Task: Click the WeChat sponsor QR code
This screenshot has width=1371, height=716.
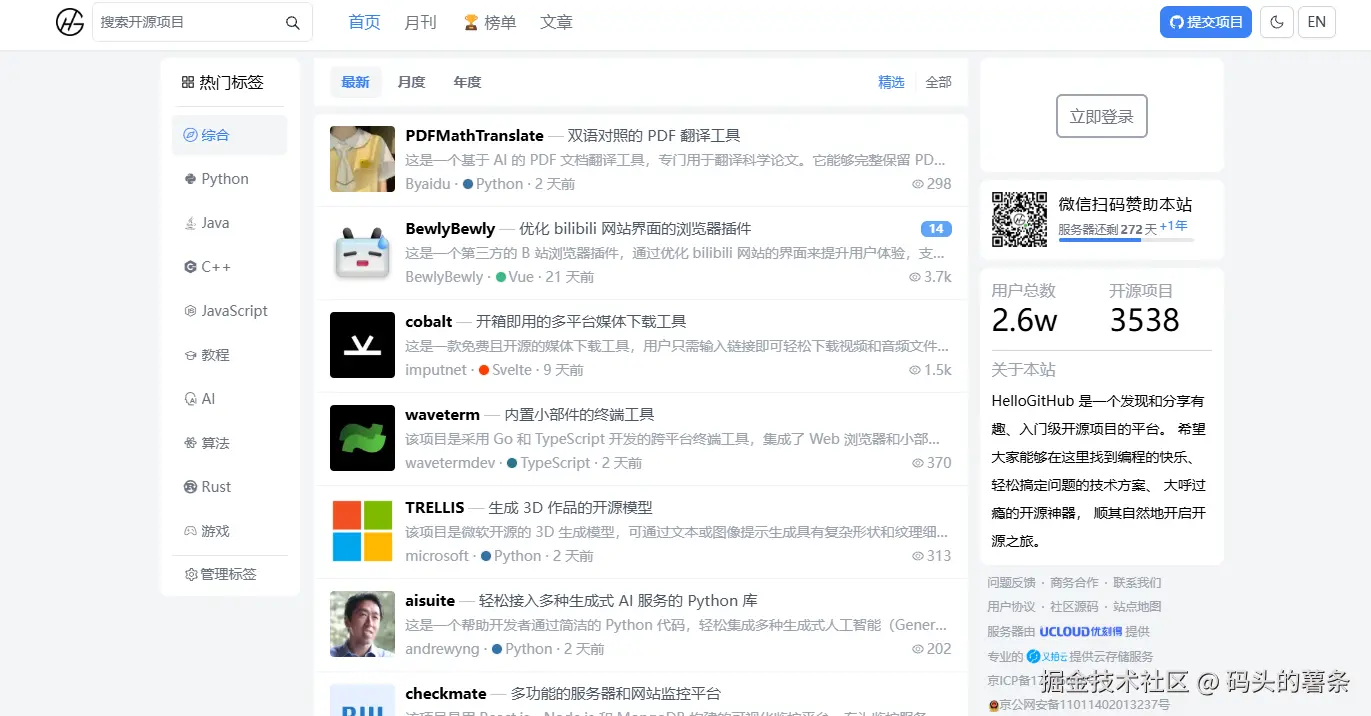Action: click(1019, 219)
